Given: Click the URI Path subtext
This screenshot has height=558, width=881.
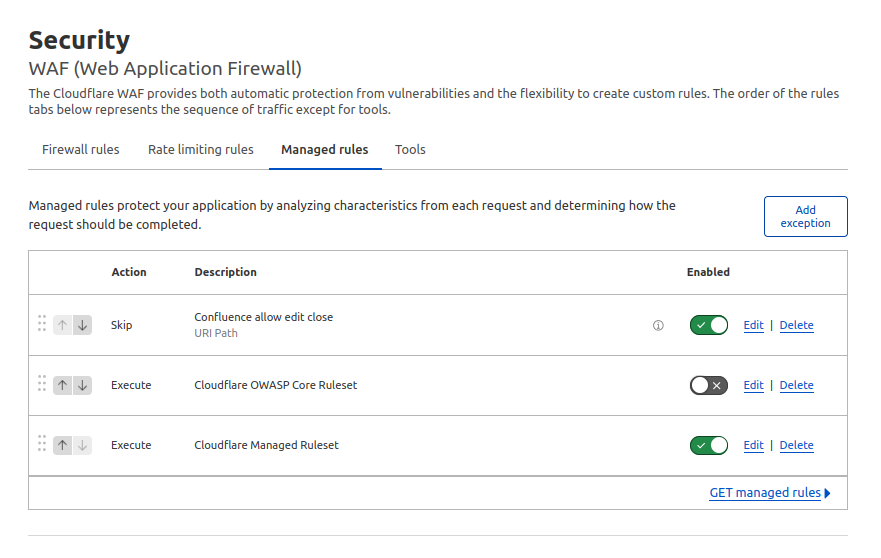Looking at the screenshot, I should [x=216, y=333].
